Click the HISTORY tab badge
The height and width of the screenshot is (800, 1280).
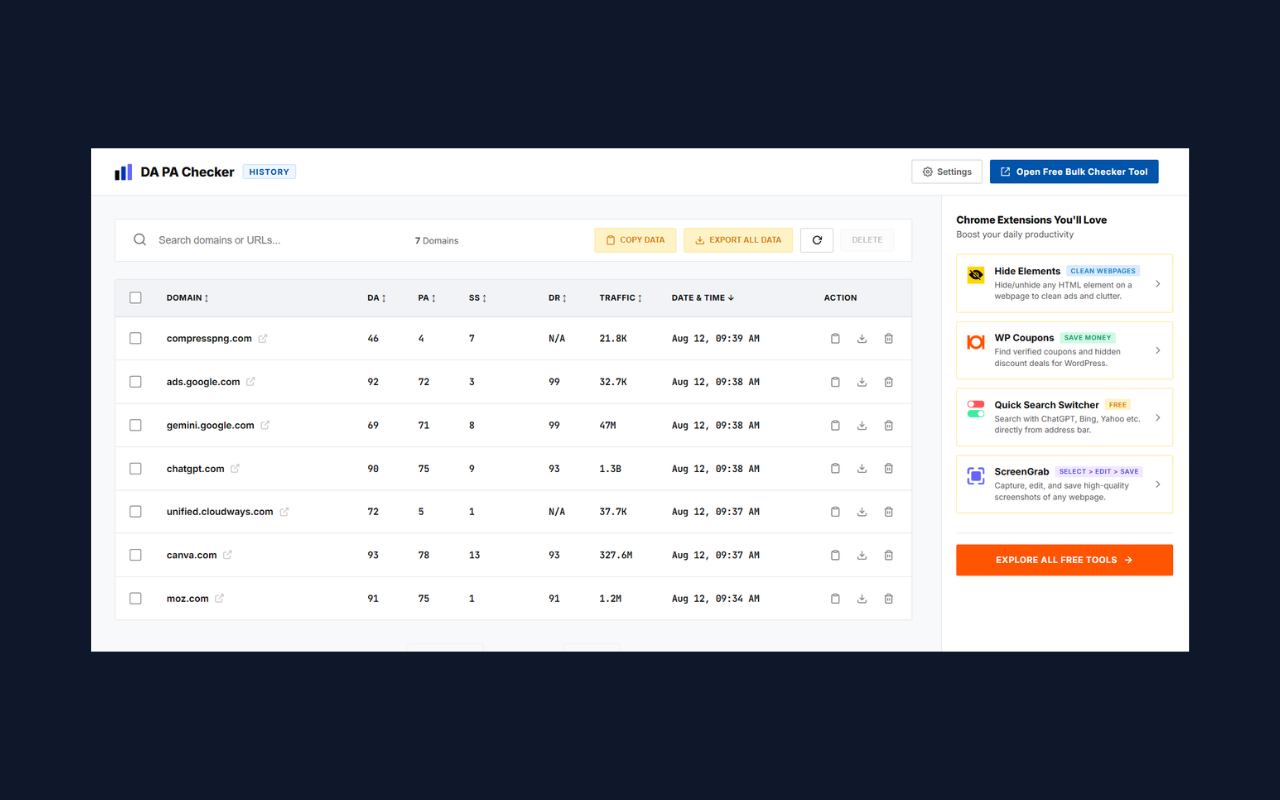click(269, 172)
